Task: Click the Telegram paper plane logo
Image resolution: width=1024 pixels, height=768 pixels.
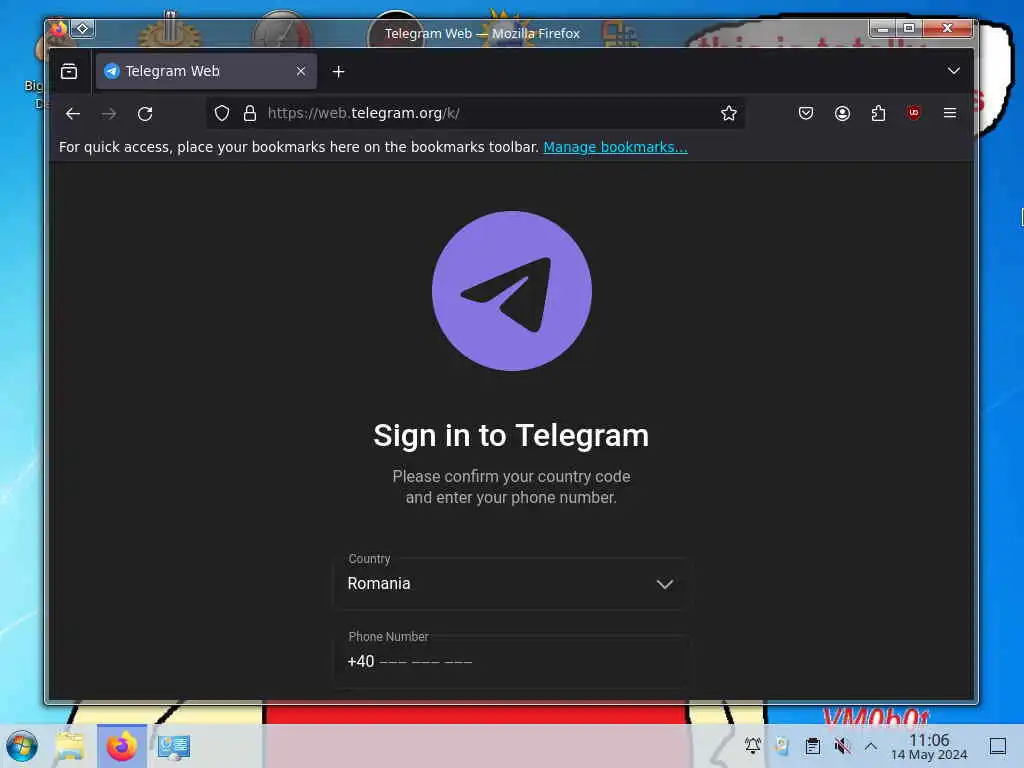Action: [x=512, y=291]
